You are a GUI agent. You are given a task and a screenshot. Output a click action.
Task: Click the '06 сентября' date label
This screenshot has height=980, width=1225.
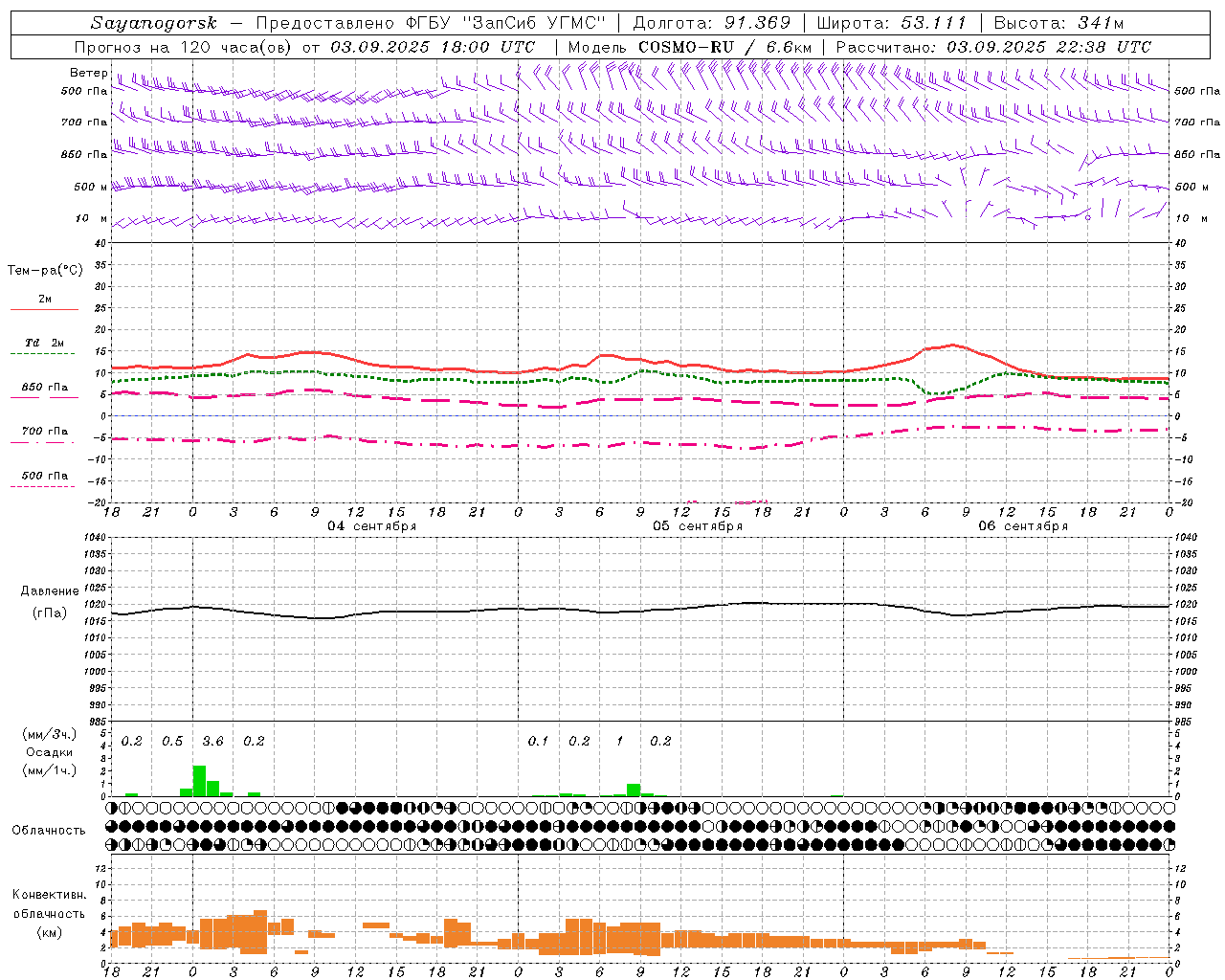[x=1023, y=526]
